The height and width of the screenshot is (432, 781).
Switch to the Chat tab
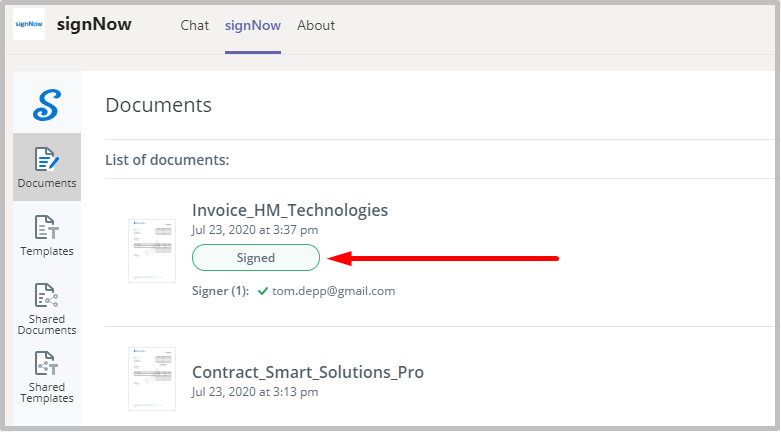195,25
